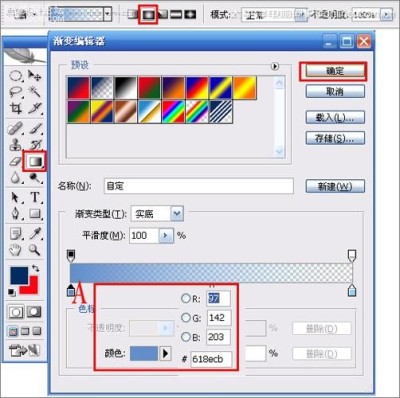Choose the radial gradient style icon
The height and width of the screenshot is (398, 400).
148,15
